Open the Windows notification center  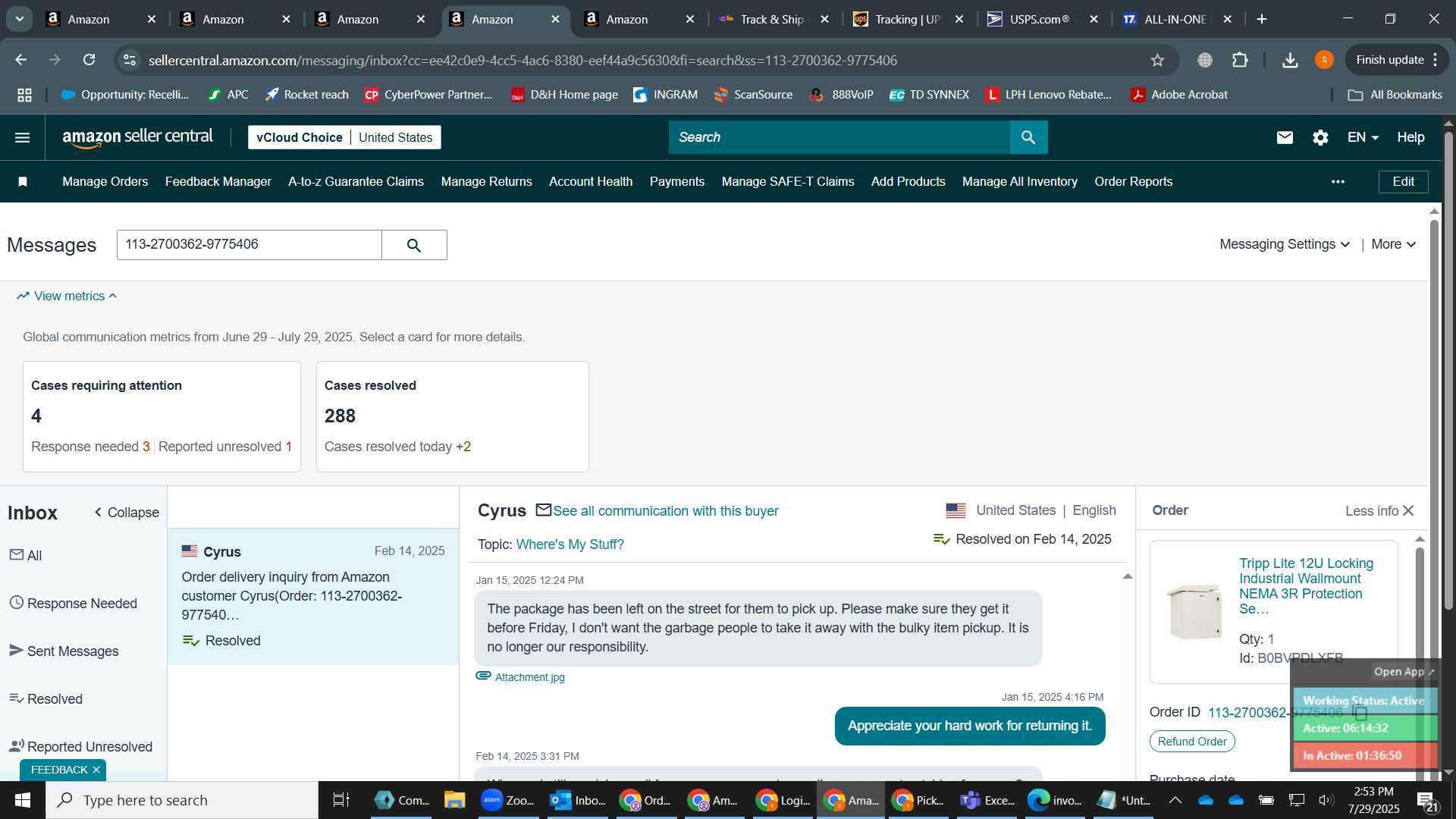click(x=1426, y=801)
